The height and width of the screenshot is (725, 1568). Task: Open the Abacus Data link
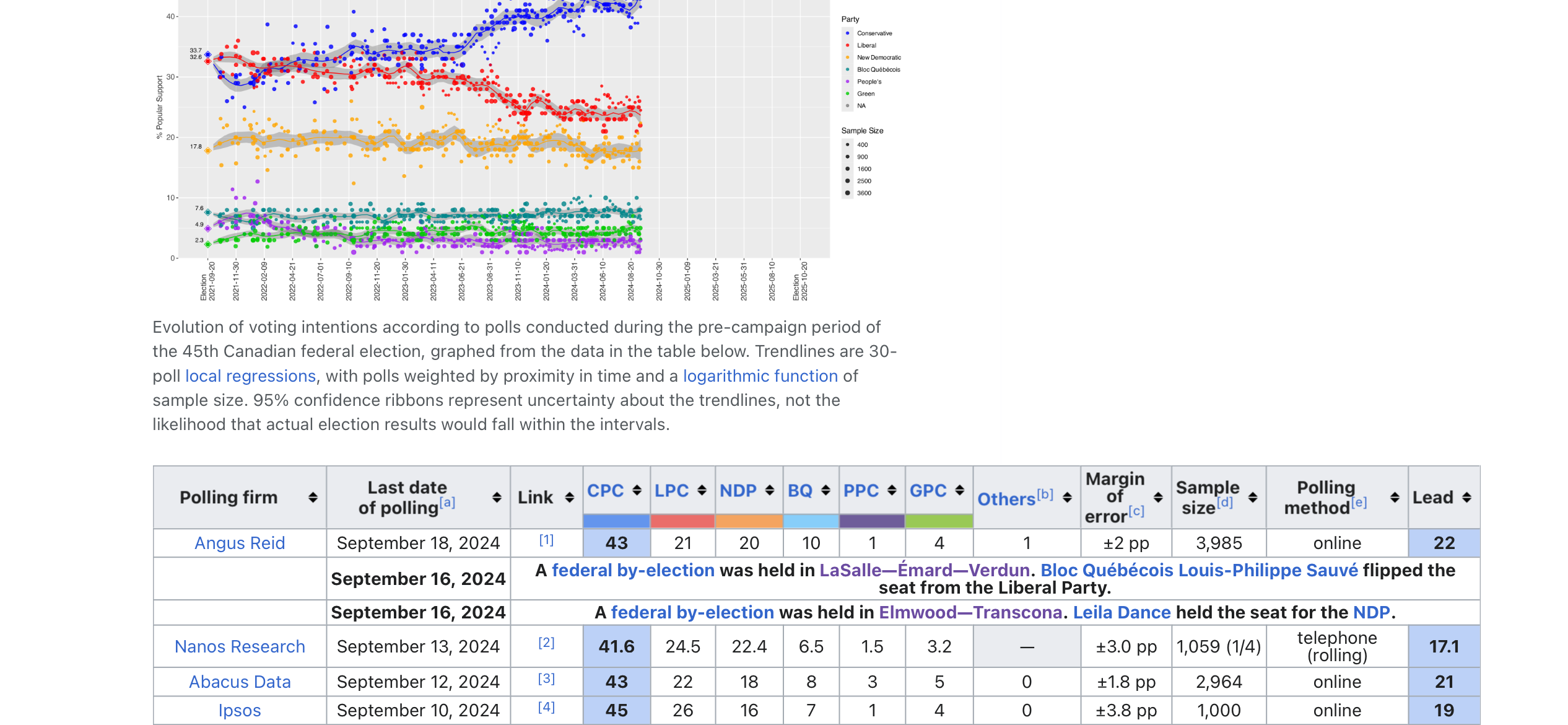tap(240, 682)
